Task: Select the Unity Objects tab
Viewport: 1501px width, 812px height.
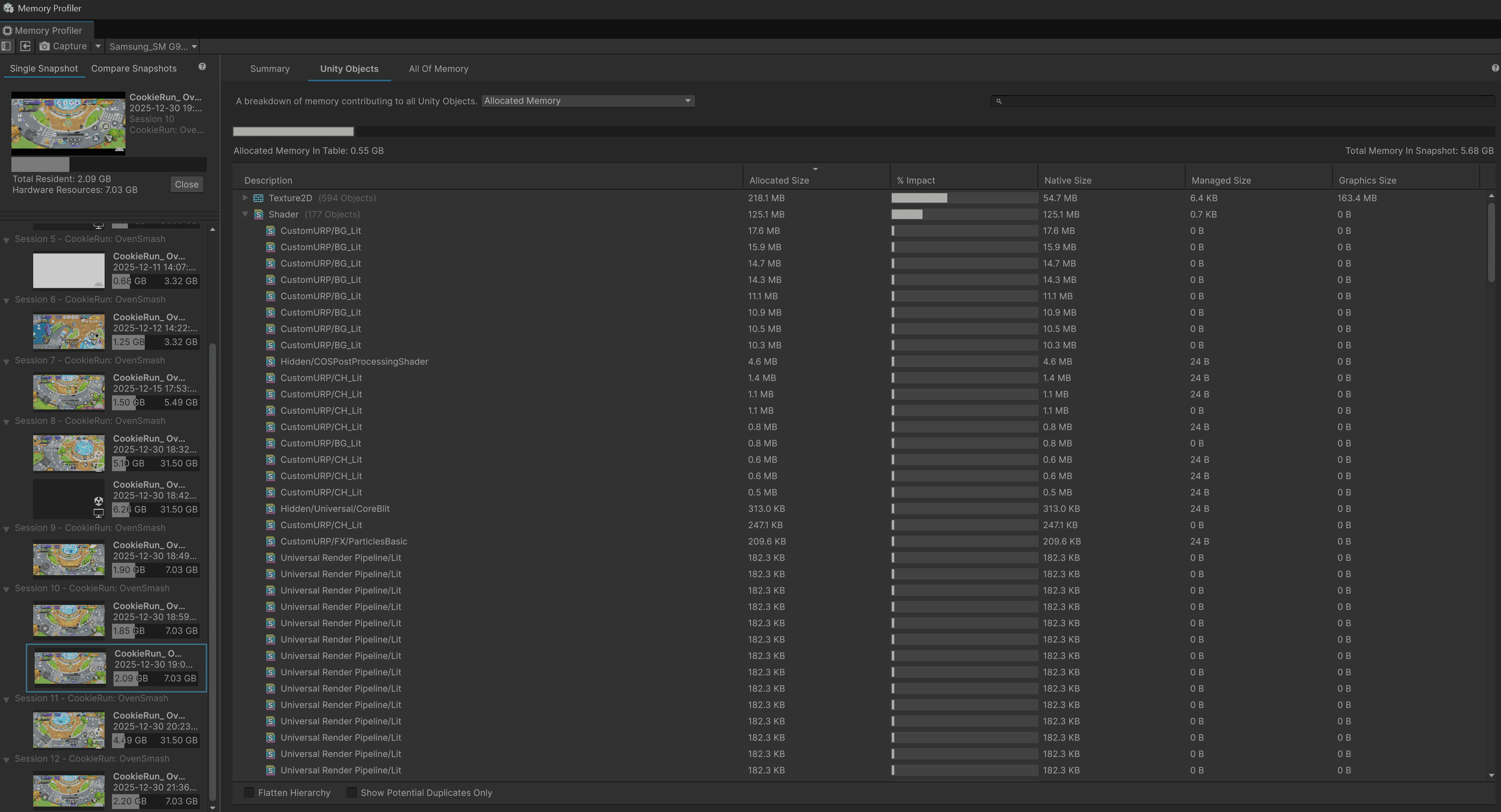Action: 349,69
